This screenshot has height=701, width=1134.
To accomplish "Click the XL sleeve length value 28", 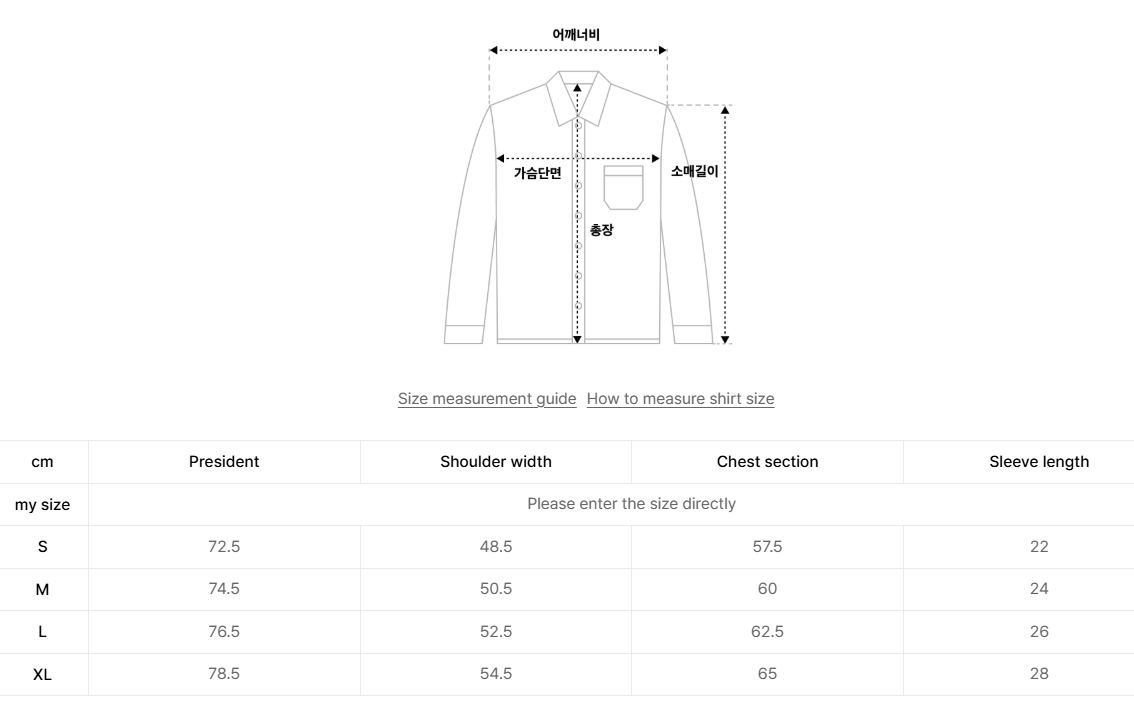I will click(1039, 674).
